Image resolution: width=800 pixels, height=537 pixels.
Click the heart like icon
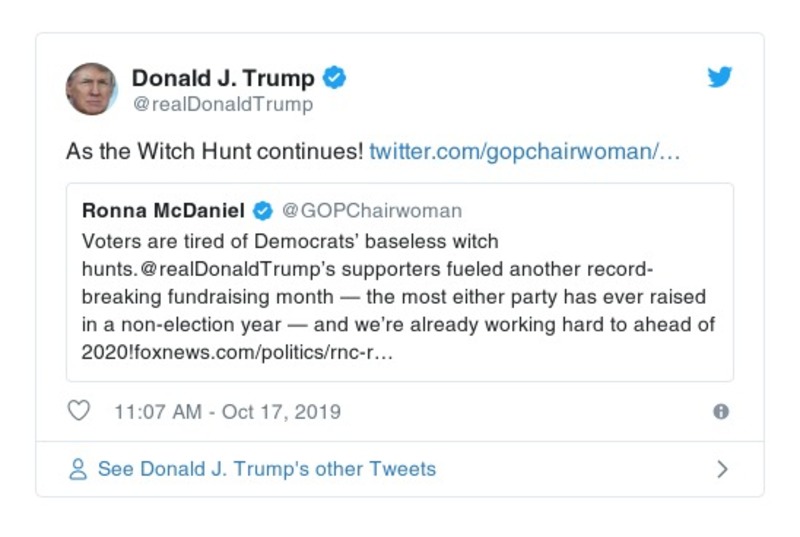(x=78, y=411)
